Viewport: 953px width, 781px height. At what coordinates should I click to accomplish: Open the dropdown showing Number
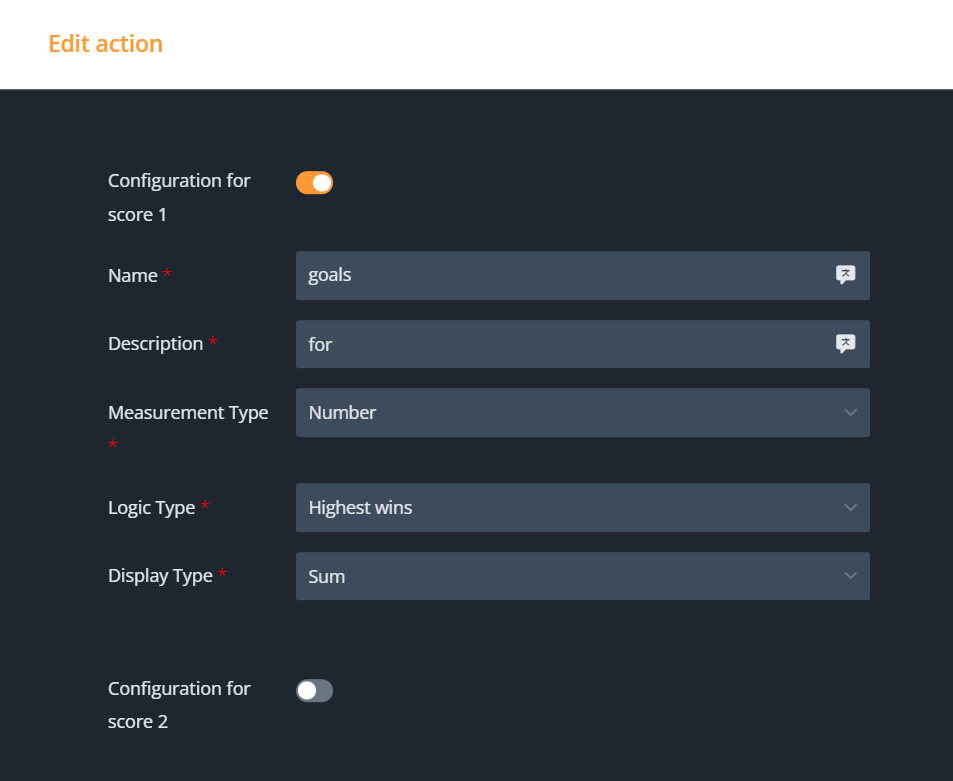[570, 413]
